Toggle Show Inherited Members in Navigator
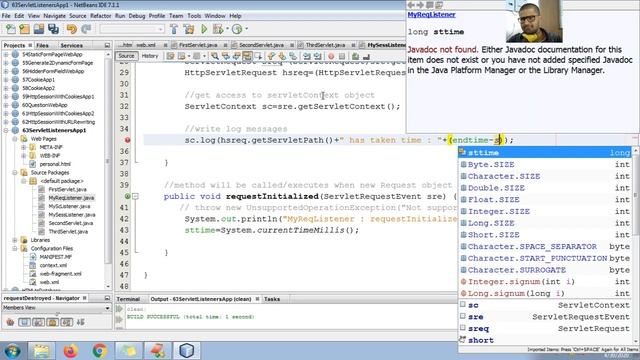 (10, 322)
